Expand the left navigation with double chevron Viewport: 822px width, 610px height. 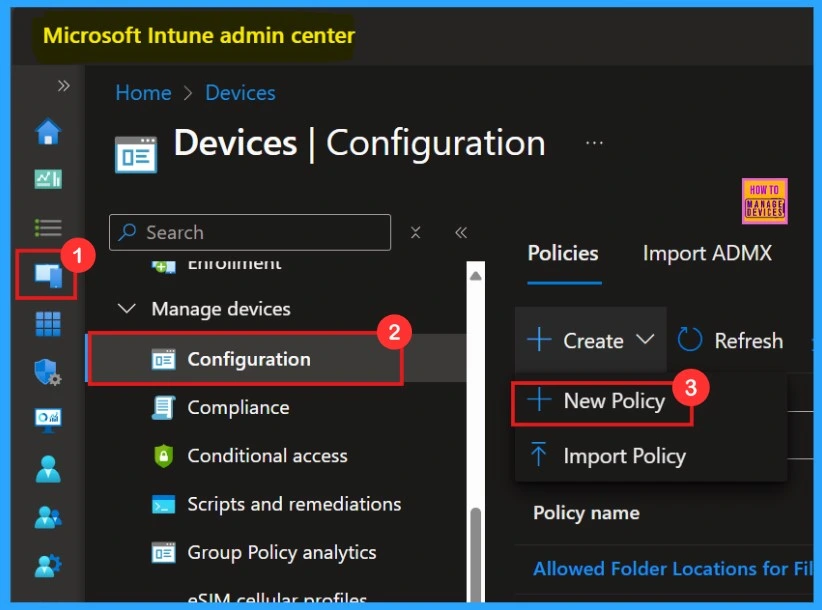(x=63, y=85)
